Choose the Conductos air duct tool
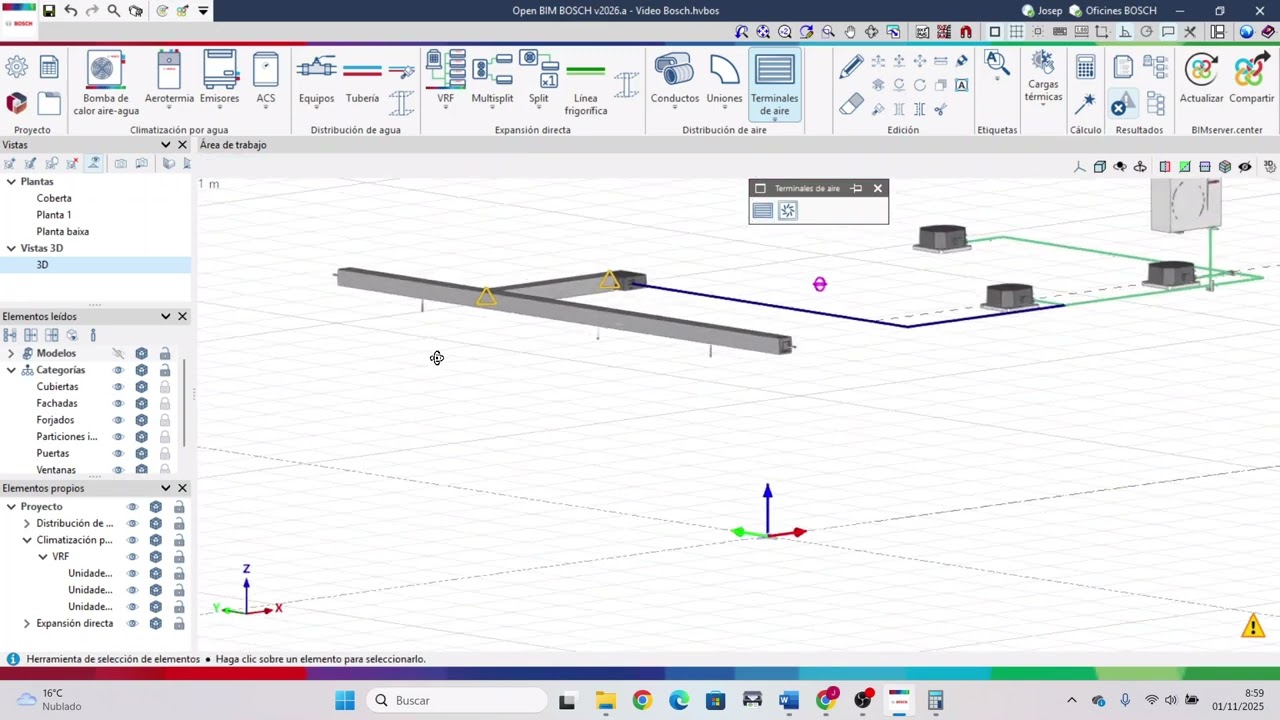Image resolution: width=1280 pixels, height=720 pixels. 675,78
